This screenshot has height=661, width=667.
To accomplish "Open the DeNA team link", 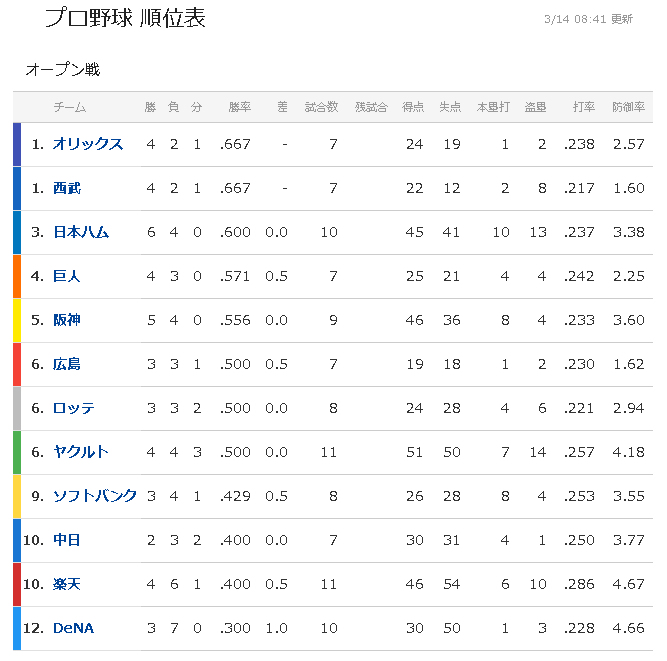I will pyautogui.click(x=73, y=628).
